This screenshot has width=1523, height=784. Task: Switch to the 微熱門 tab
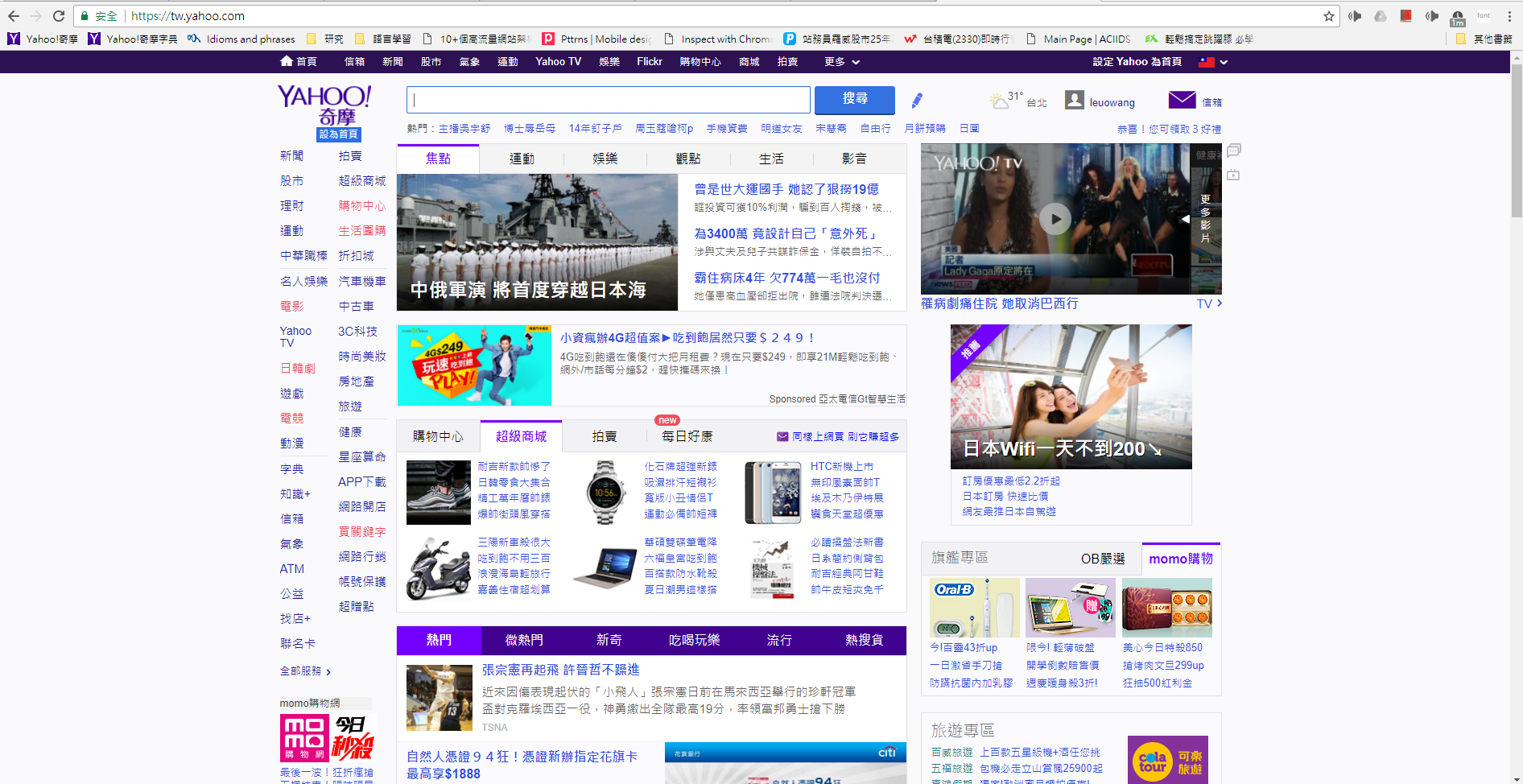coord(524,640)
